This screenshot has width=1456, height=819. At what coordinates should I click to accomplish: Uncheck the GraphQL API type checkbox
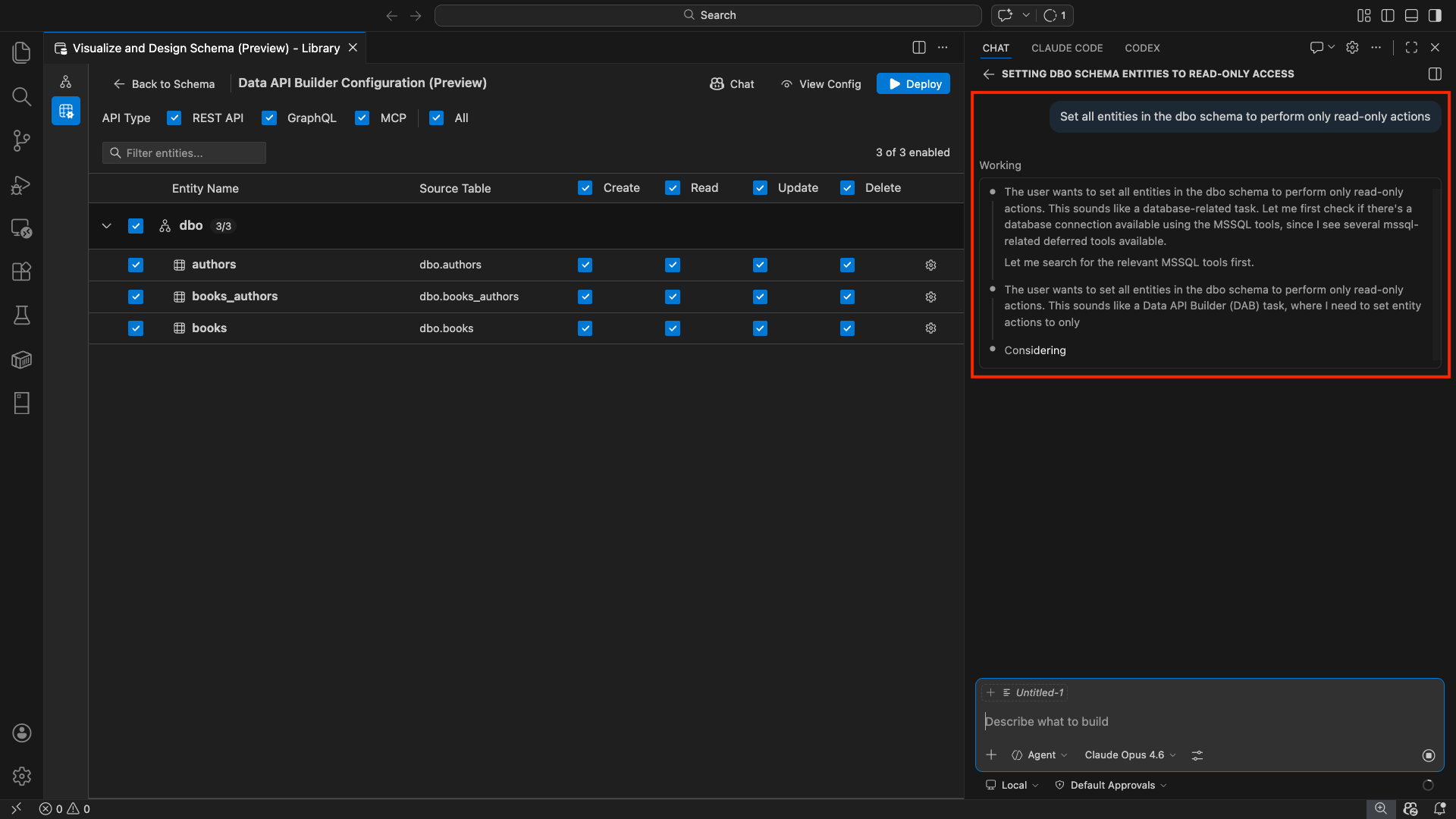point(269,118)
